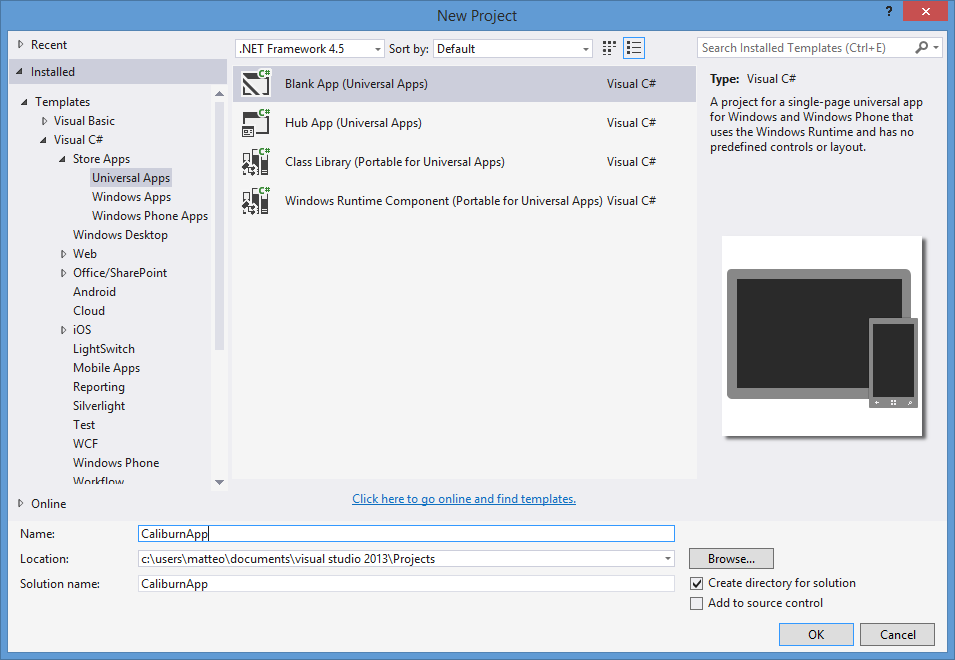Collapse the Templates tree node
955x660 pixels.
(24, 102)
